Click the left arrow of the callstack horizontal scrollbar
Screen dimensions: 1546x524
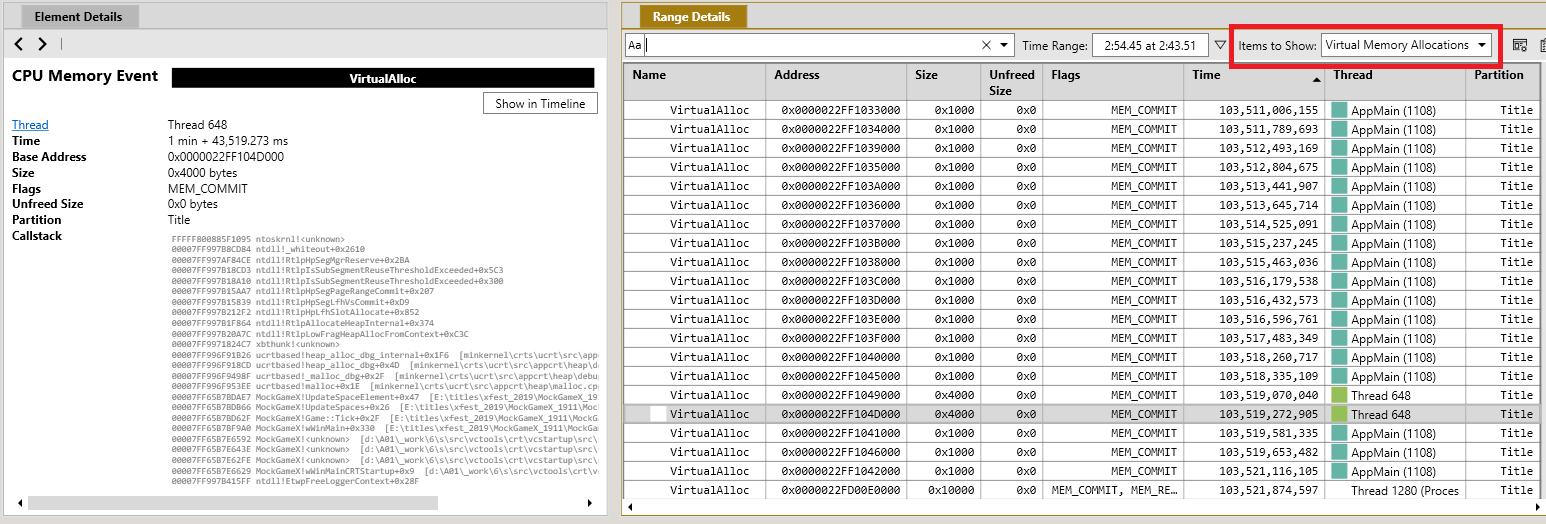19,503
